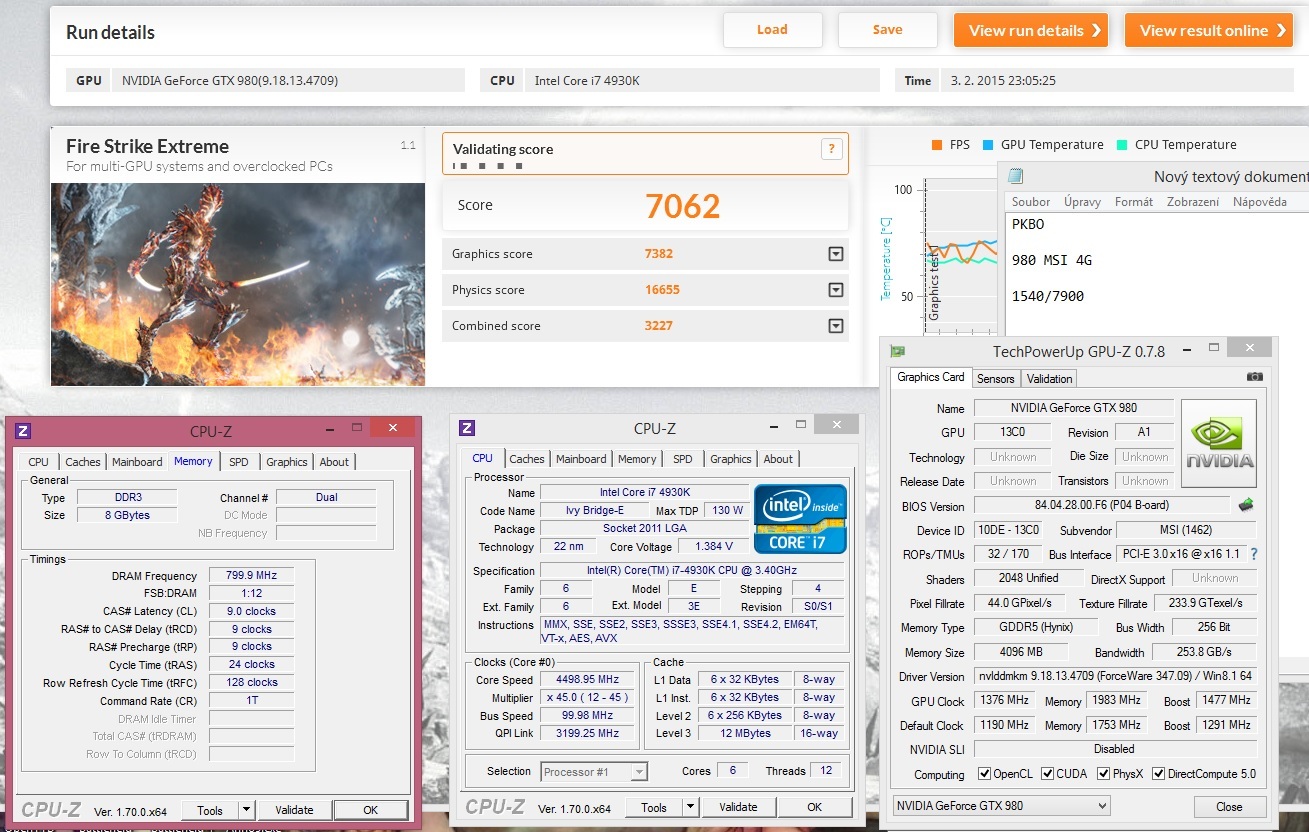Click the help question mark in Validating score
This screenshot has height=832, width=1309.
(x=831, y=149)
